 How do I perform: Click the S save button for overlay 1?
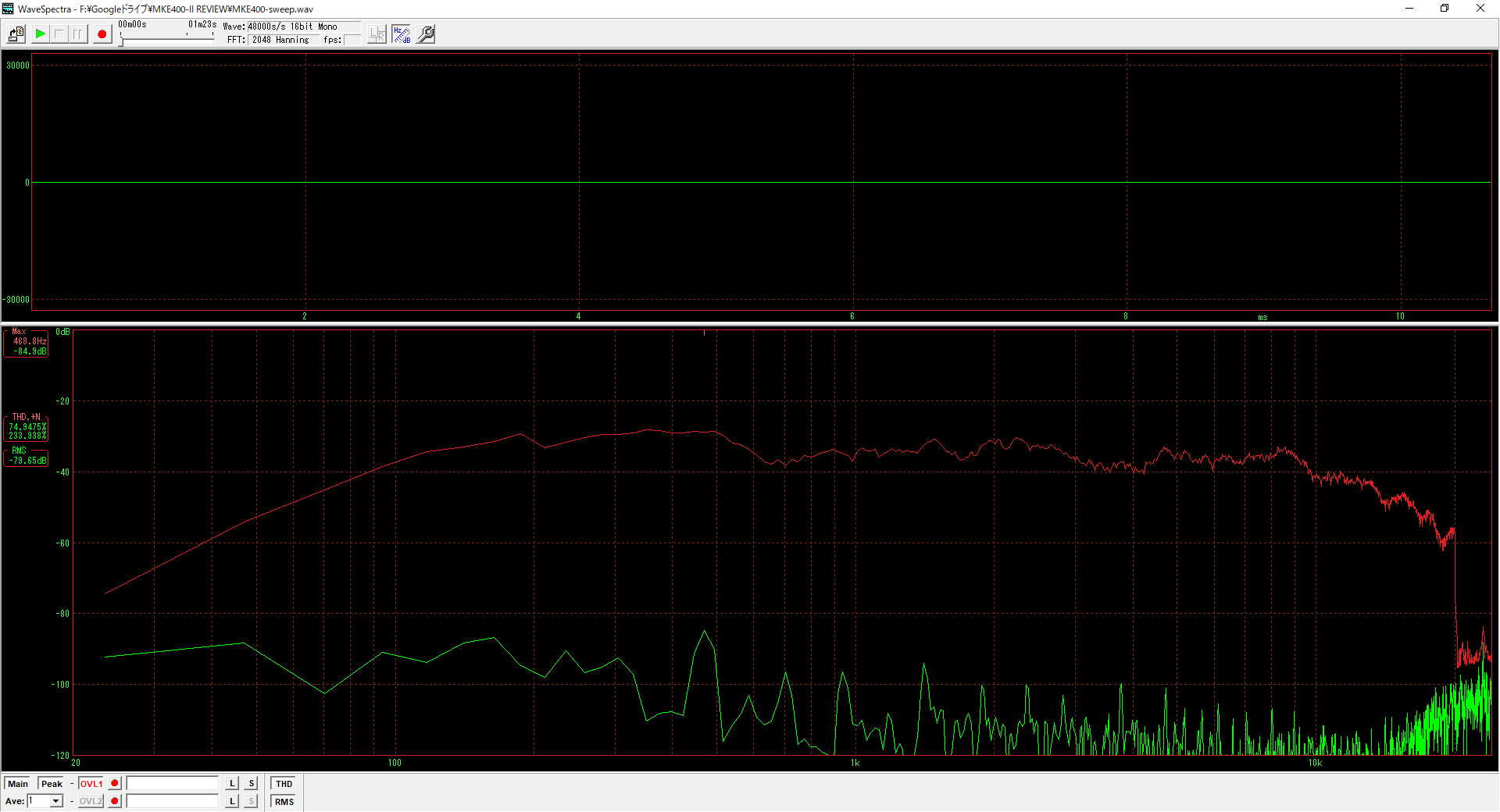(x=251, y=783)
